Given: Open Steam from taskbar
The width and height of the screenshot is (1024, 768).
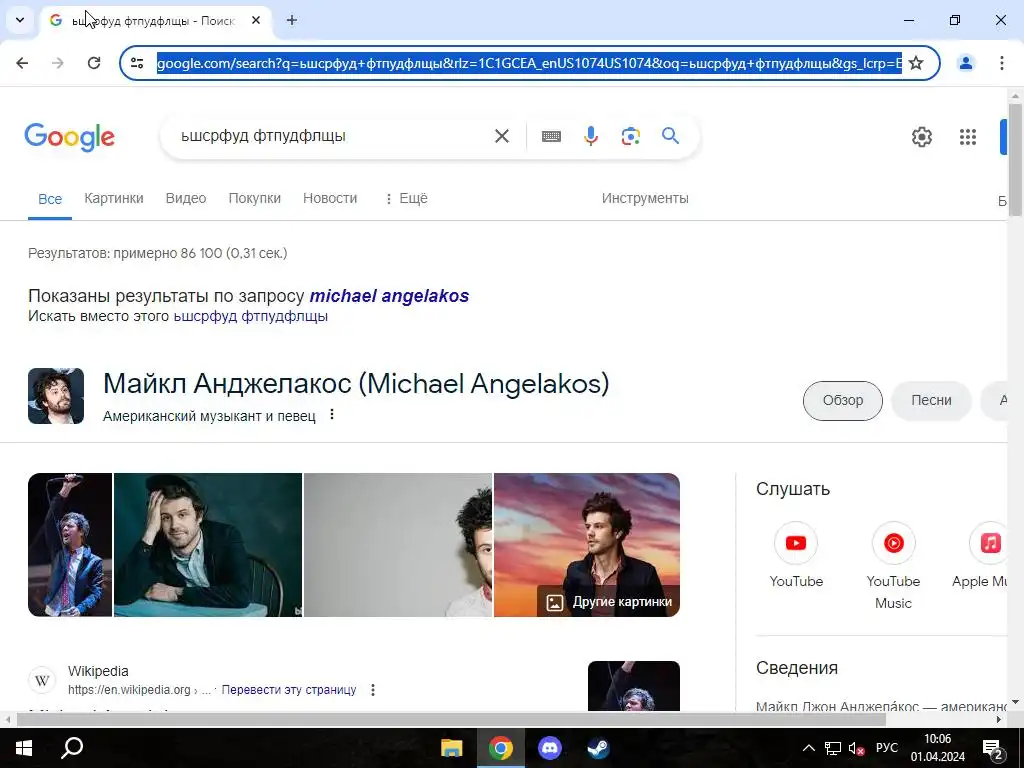Looking at the screenshot, I should point(598,748).
